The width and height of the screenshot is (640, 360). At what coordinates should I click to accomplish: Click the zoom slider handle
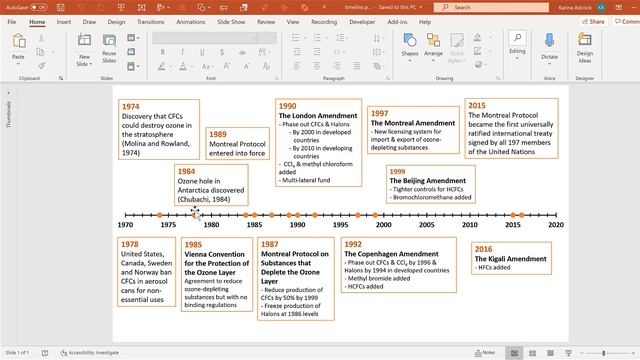(603, 353)
